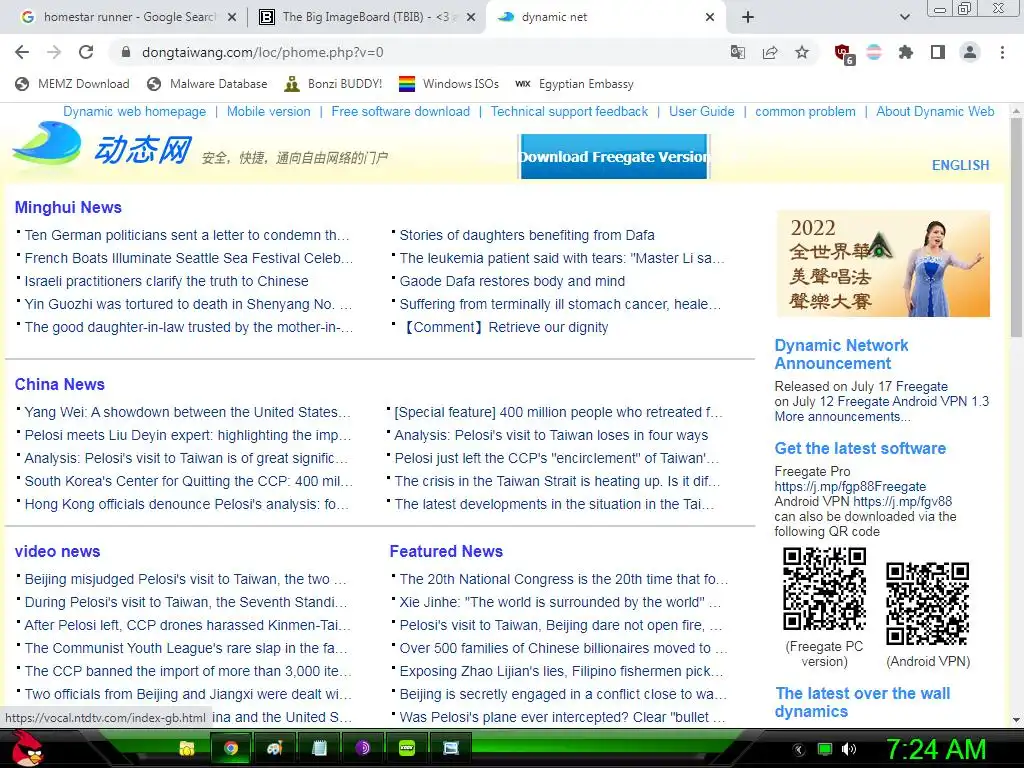Viewport: 1024px width, 768px height.
Task: Open User Guide link
Action: 701,112
